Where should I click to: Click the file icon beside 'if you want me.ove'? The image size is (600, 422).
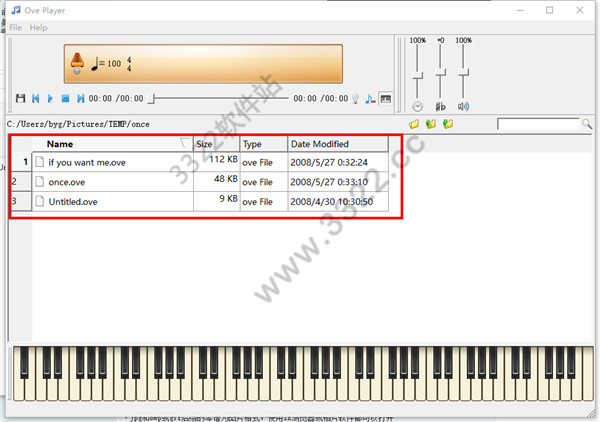39,162
